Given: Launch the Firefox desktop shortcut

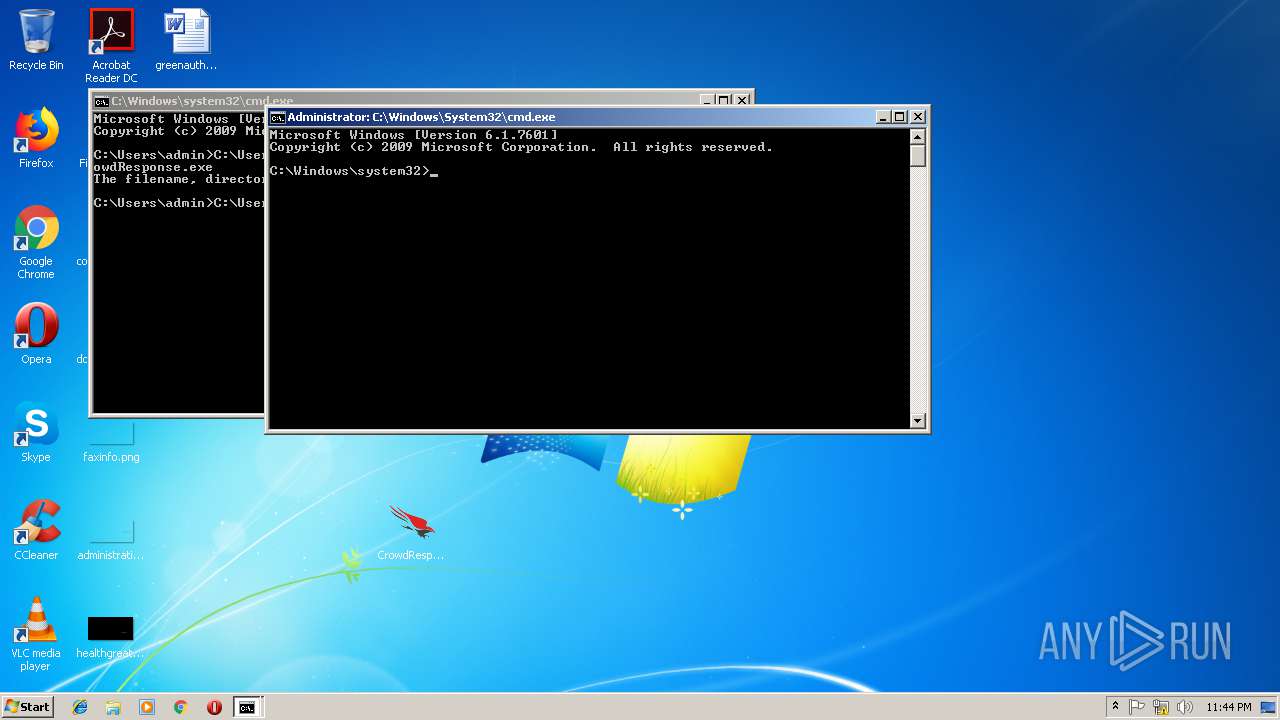Looking at the screenshot, I should click(x=36, y=138).
